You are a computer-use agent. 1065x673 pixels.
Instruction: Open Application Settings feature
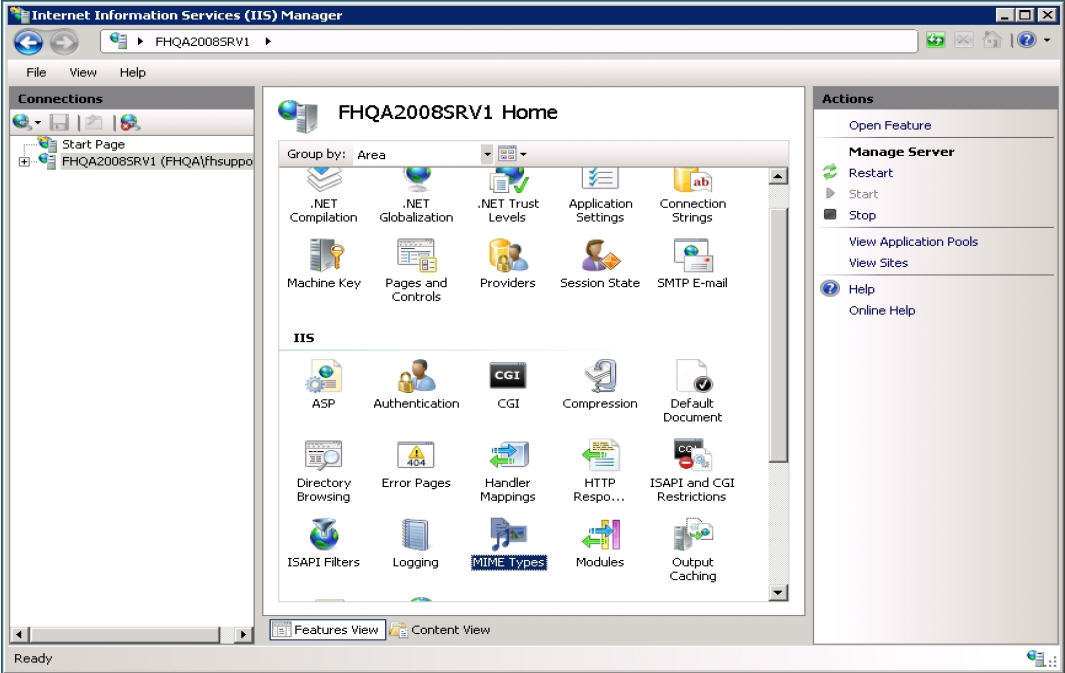600,197
